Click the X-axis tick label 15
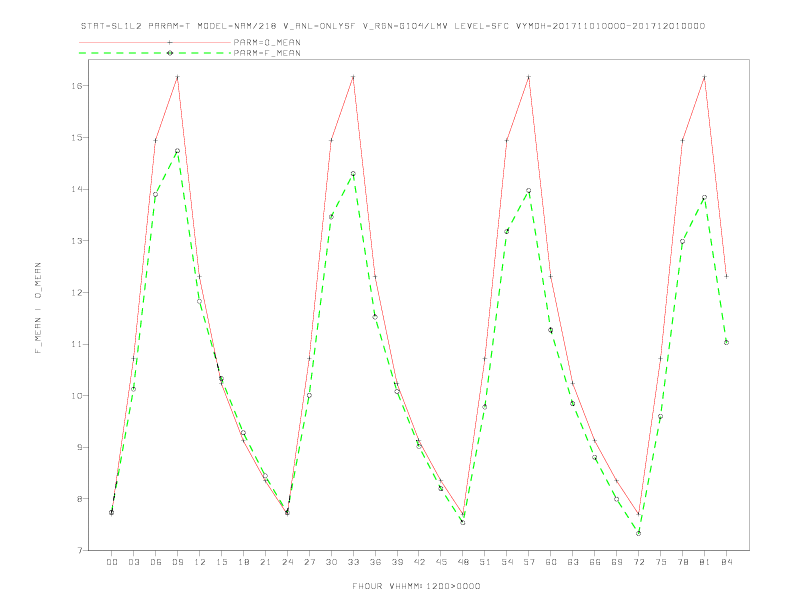 coord(221,562)
